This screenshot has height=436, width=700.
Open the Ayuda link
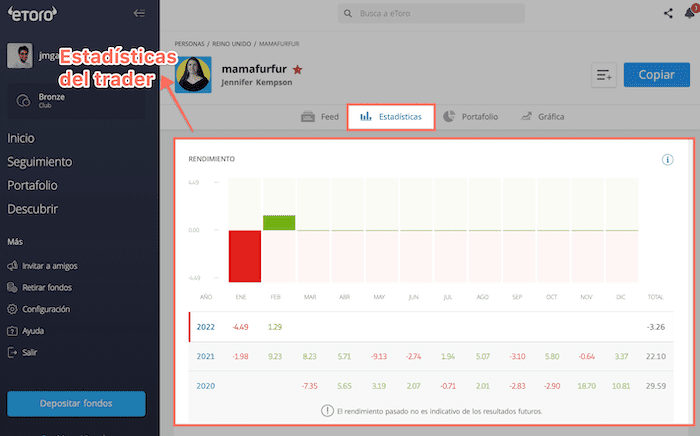coord(33,331)
